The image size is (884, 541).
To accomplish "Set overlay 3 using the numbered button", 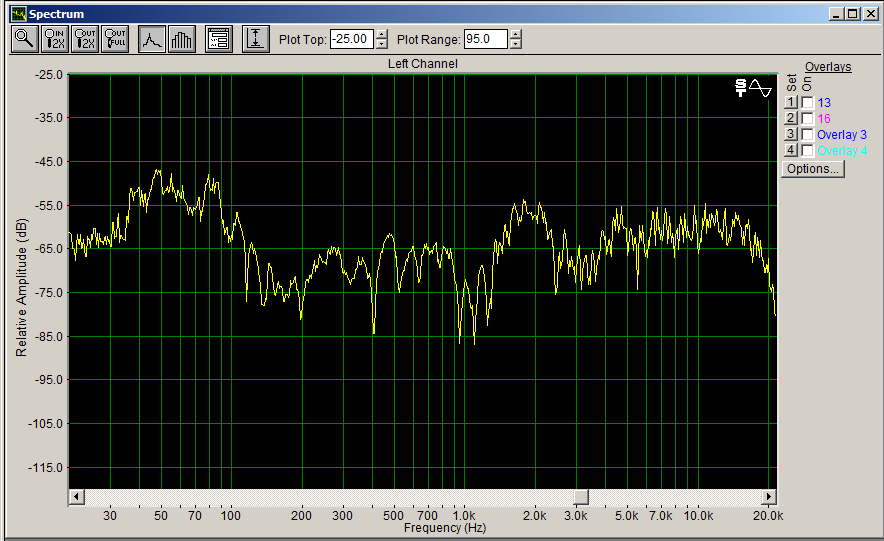I will click(x=790, y=134).
